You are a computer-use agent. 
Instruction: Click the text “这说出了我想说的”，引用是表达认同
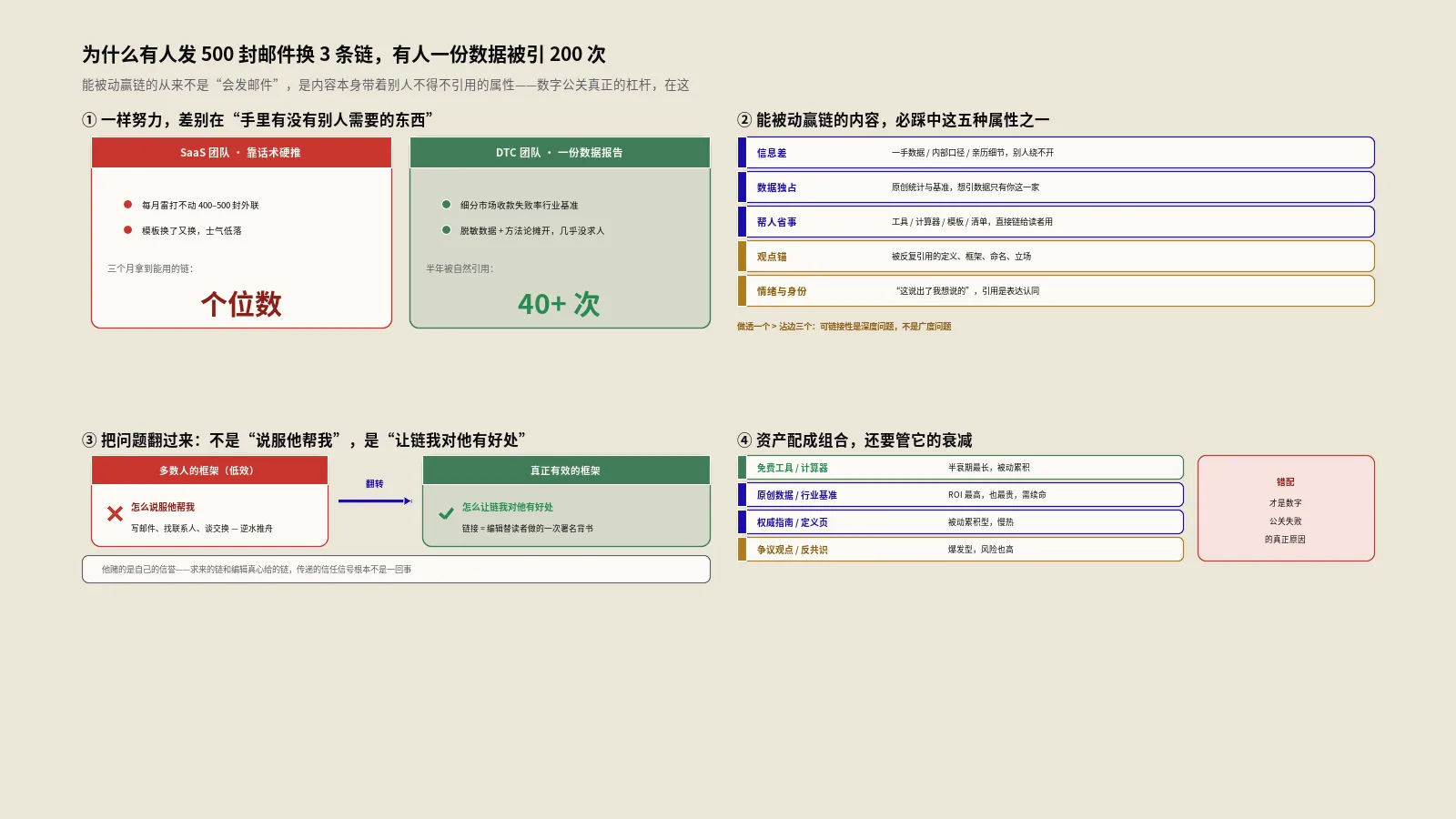coord(967,291)
